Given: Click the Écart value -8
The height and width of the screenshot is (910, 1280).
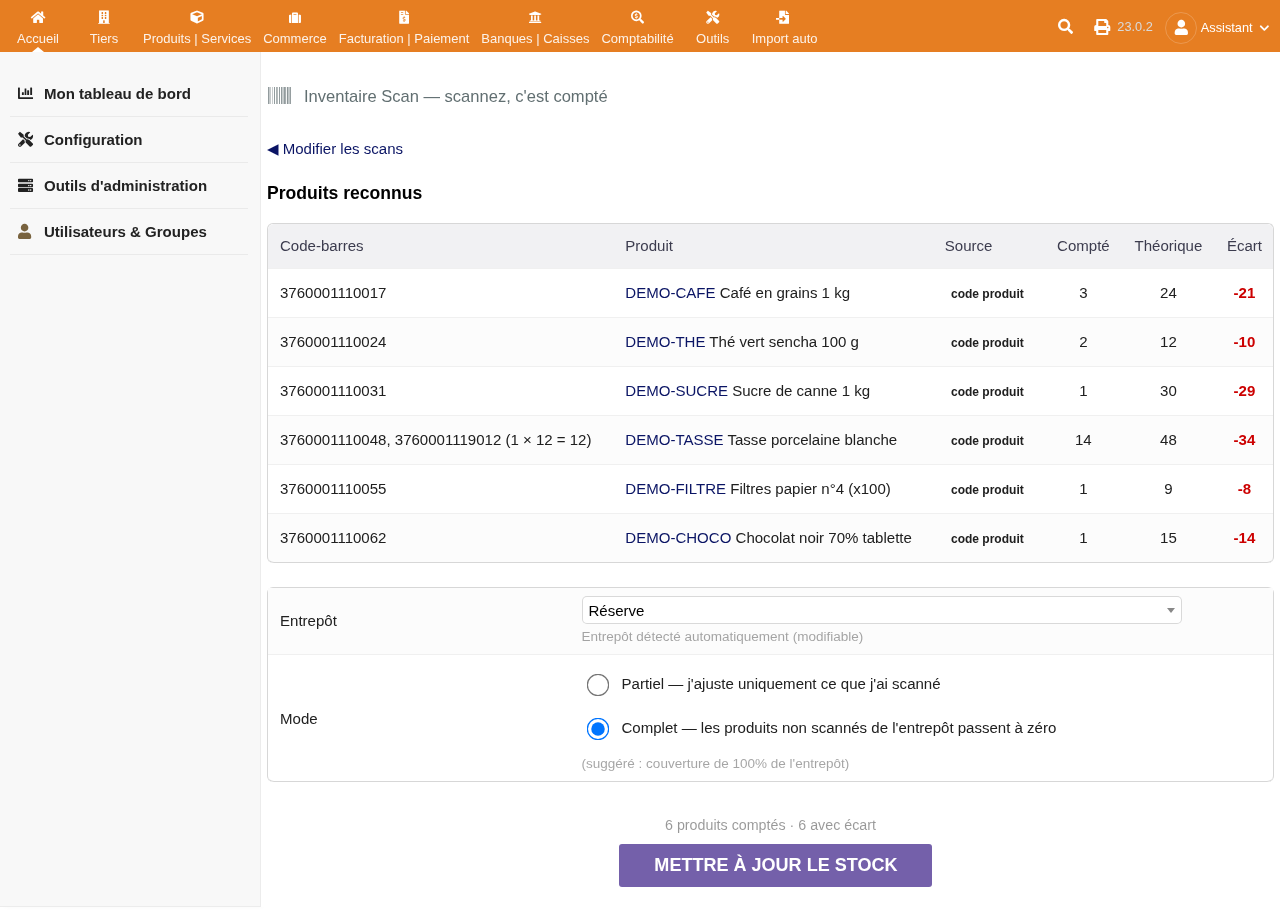Looking at the screenshot, I should pyautogui.click(x=1244, y=489).
